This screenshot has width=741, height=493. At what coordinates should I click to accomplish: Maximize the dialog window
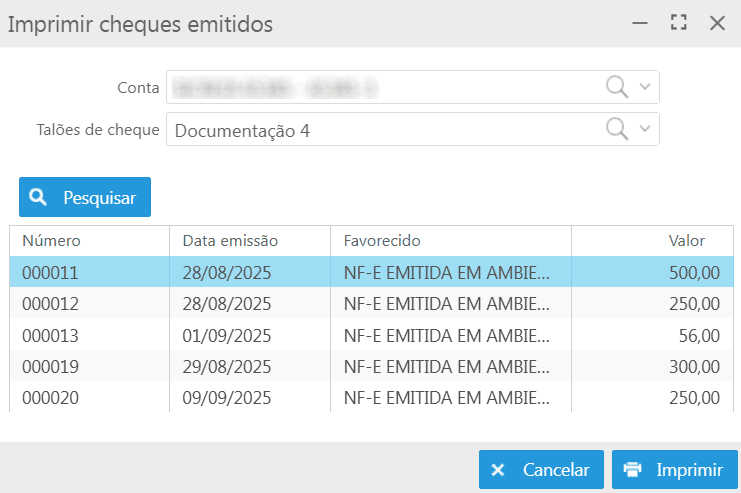[x=679, y=23]
